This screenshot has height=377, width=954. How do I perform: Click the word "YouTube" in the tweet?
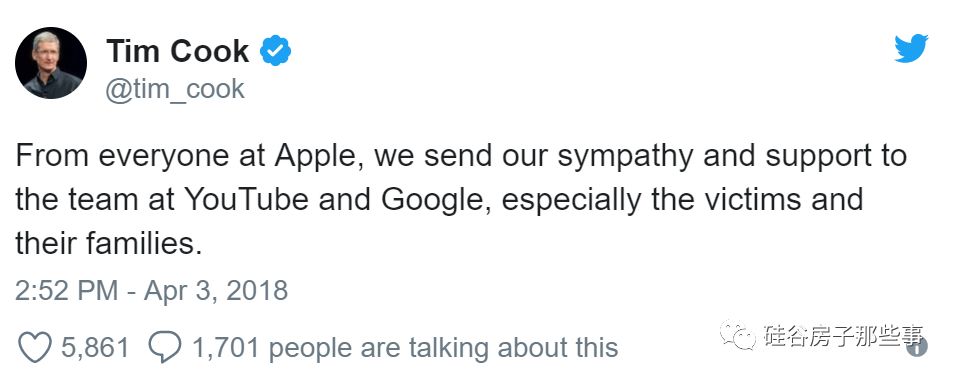(246, 200)
